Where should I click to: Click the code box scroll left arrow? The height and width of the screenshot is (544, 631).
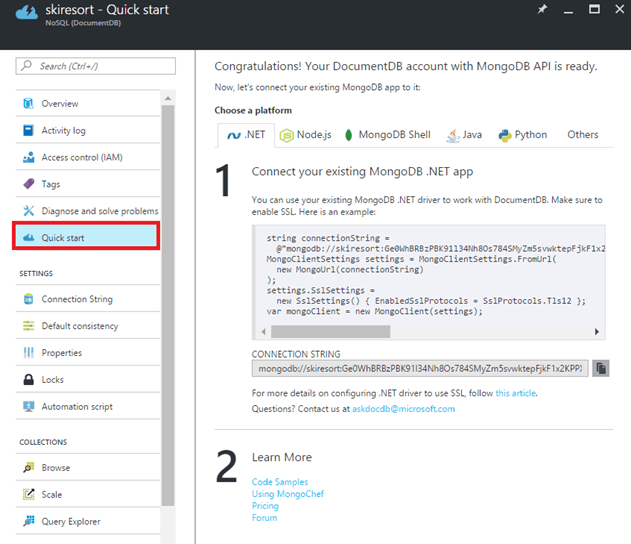click(263, 332)
